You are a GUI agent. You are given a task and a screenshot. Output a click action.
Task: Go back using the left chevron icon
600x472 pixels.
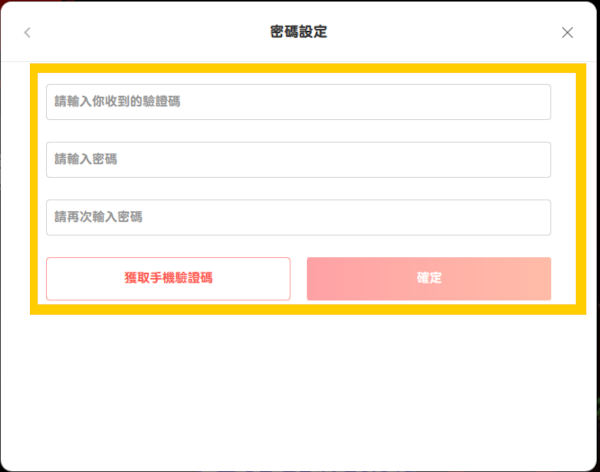(x=27, y=33)
